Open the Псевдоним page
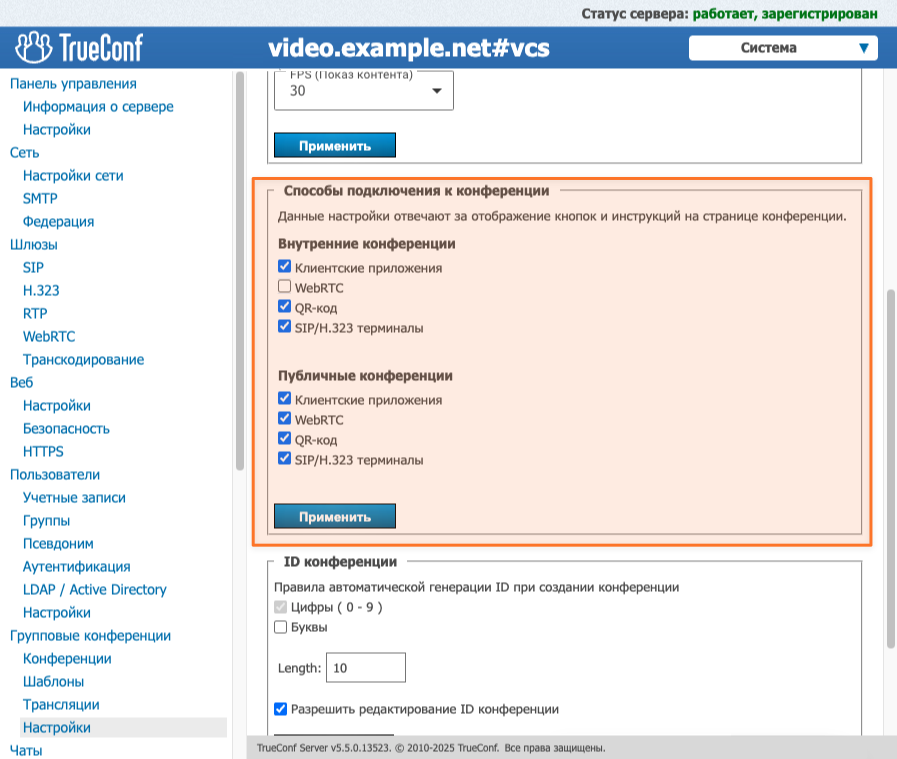The width and height of the screenshot is (897, 759). tap(58, 543)
